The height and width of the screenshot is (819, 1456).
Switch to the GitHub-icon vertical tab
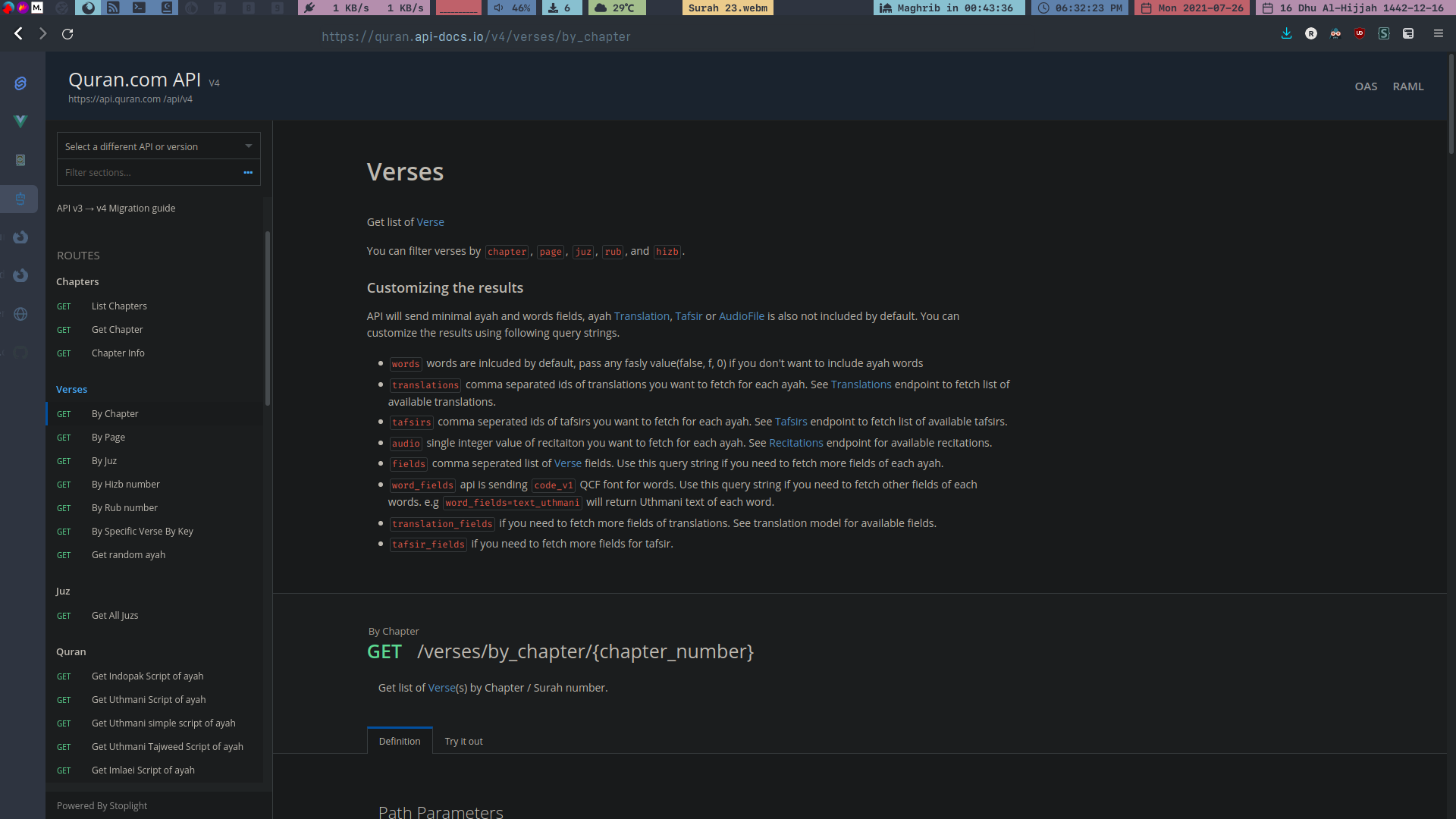pos(20,353)
